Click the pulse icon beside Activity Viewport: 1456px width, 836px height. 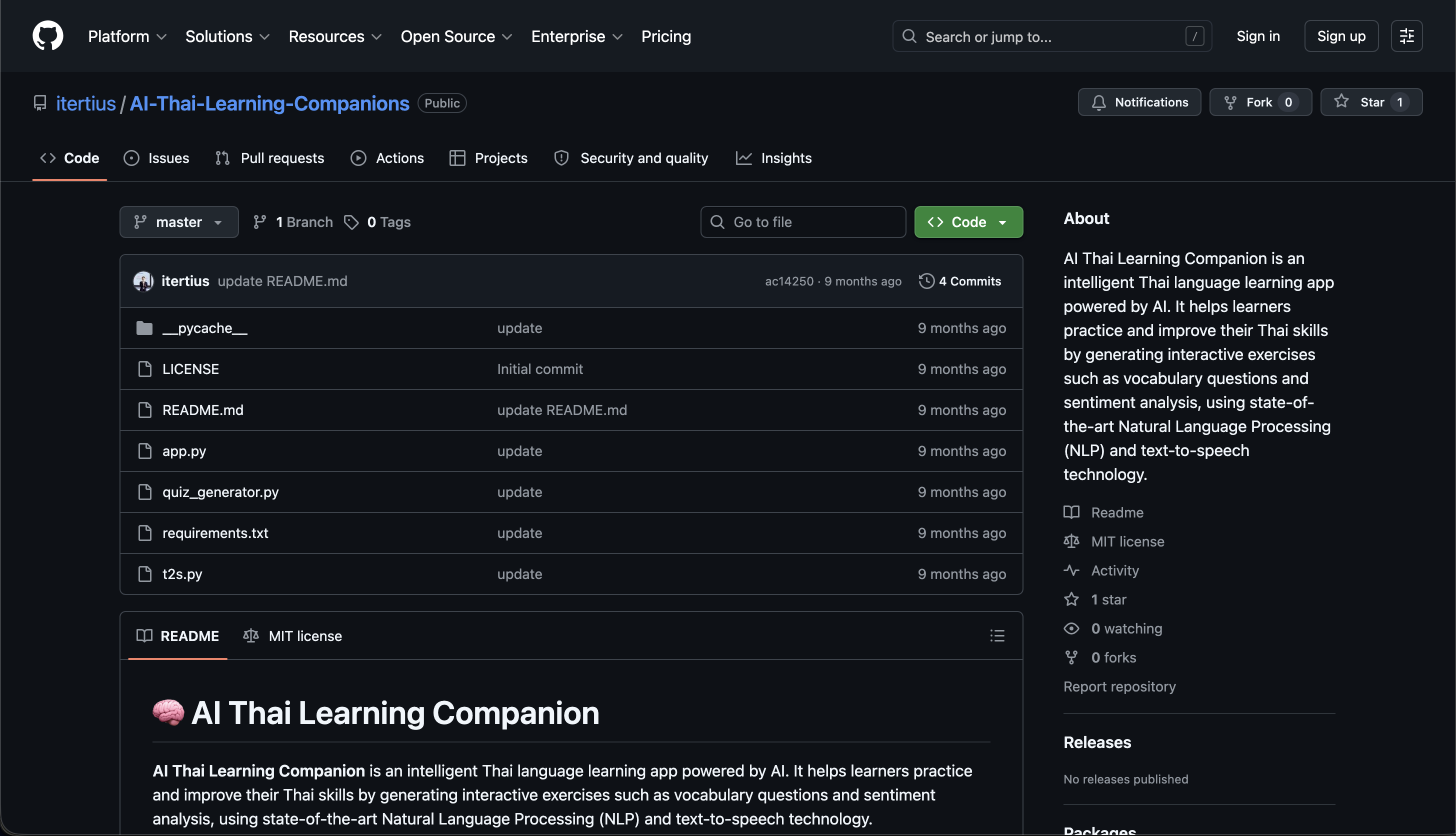click(x=1071, y=570)
